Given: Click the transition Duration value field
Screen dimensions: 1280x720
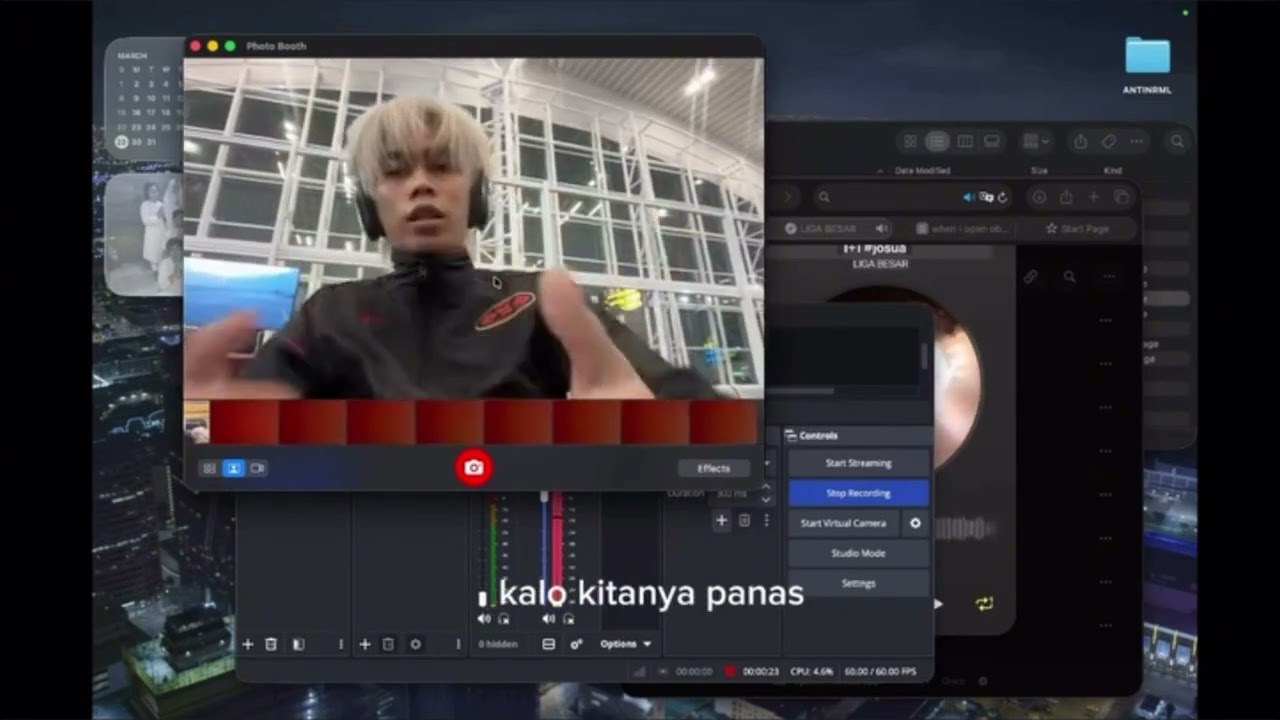Looking at the screenshot, I should 733,494.
